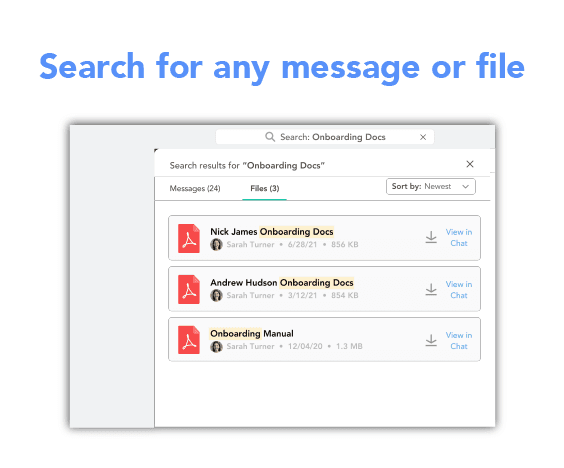View Nick James Onboarding Docs in chat
This screenshot has height=468, width=564.
[x=459, y=237]
